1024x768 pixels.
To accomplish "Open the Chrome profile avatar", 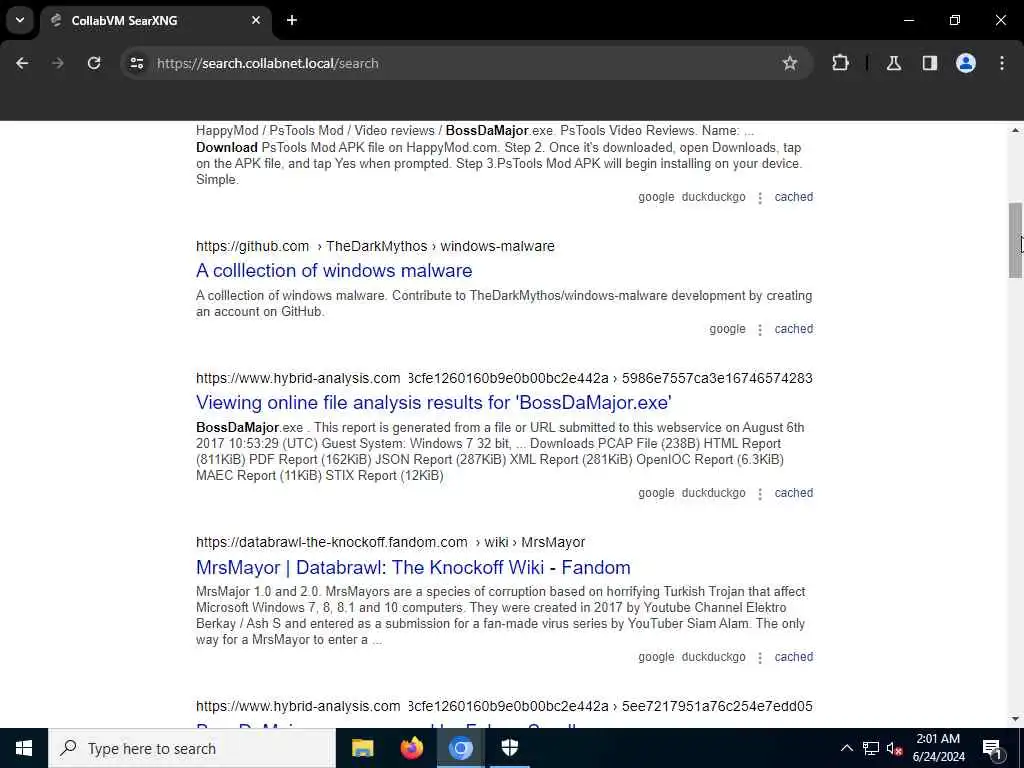I will pyautogui.click(x=966, y=63).
